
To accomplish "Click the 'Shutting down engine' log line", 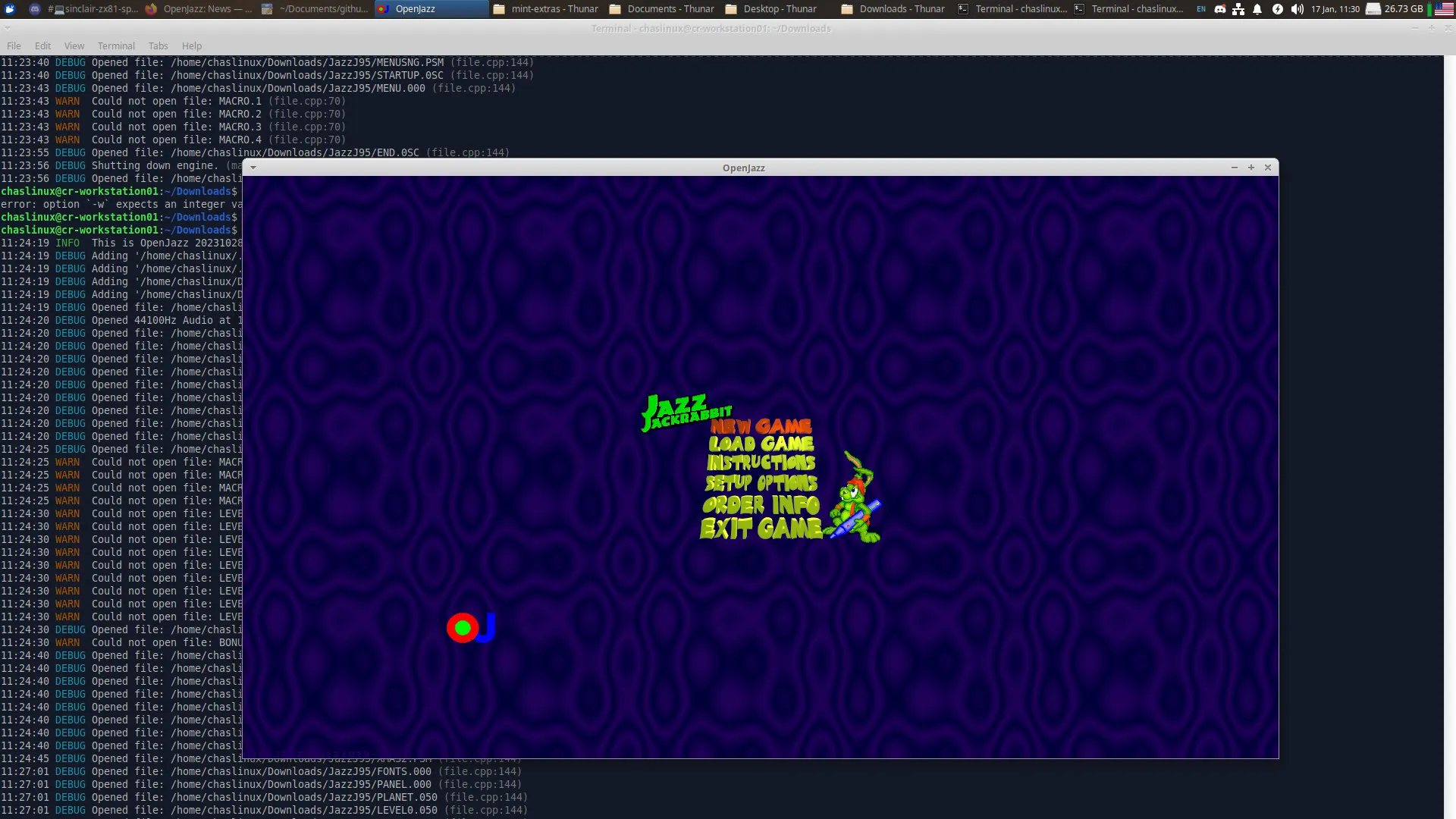I will tap(121, 165).
